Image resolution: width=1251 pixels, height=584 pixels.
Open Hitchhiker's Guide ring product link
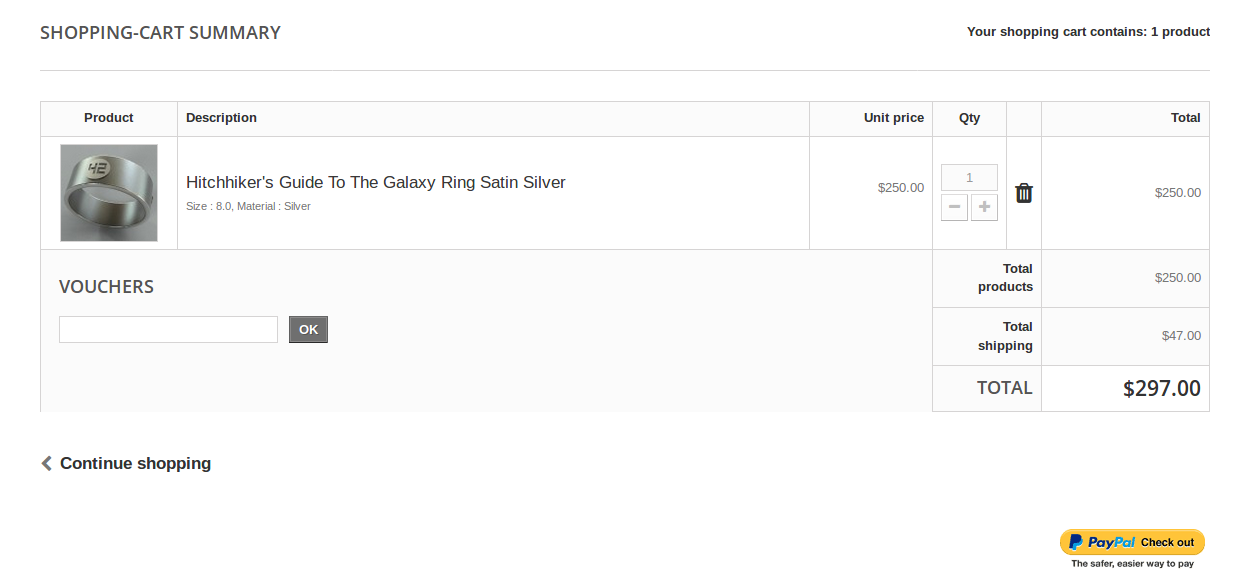point(375,182)
